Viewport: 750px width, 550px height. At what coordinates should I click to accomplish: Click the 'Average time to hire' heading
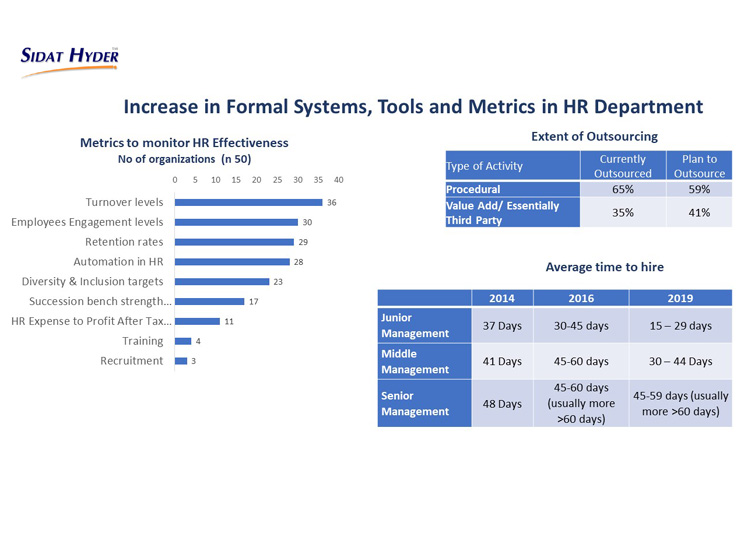point(605,267)
